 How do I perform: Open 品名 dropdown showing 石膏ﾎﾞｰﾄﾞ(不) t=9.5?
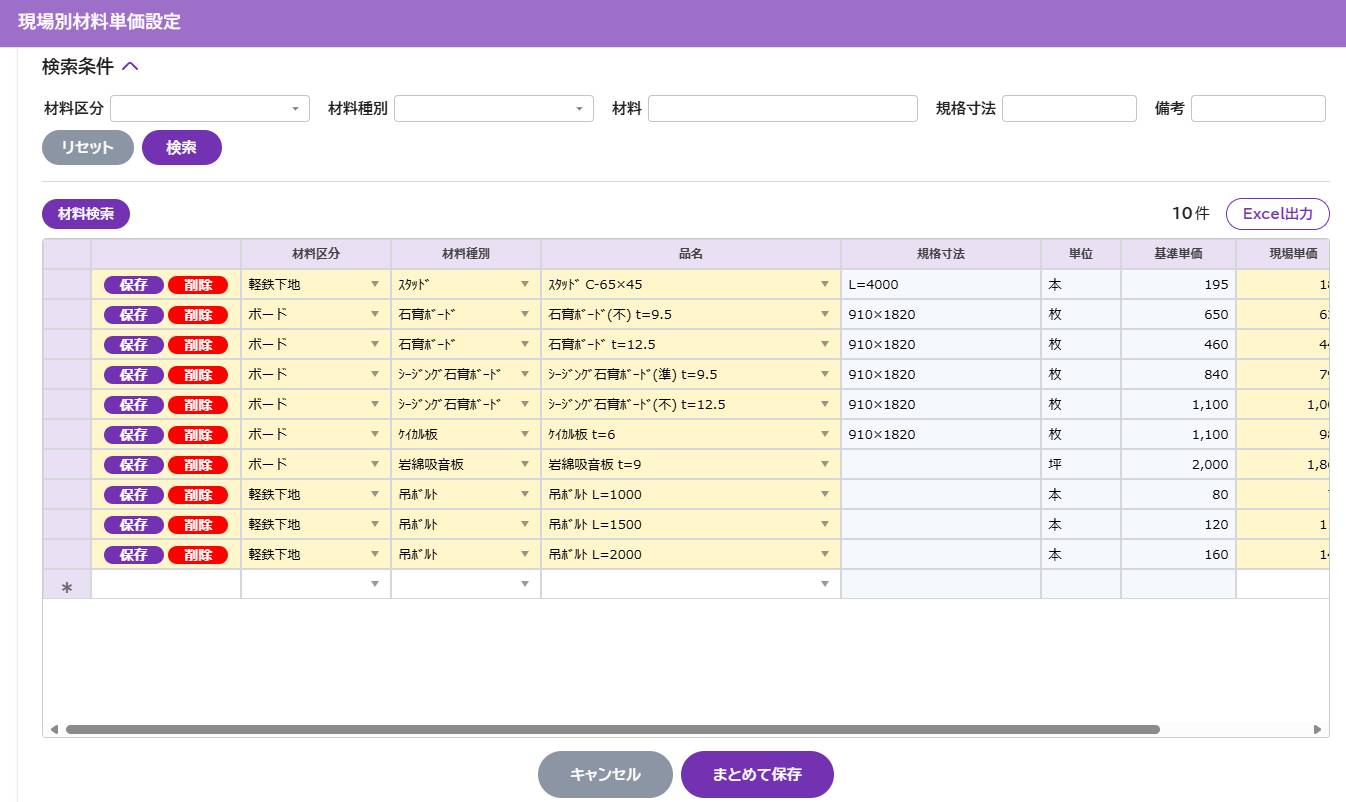pos(825,315)
